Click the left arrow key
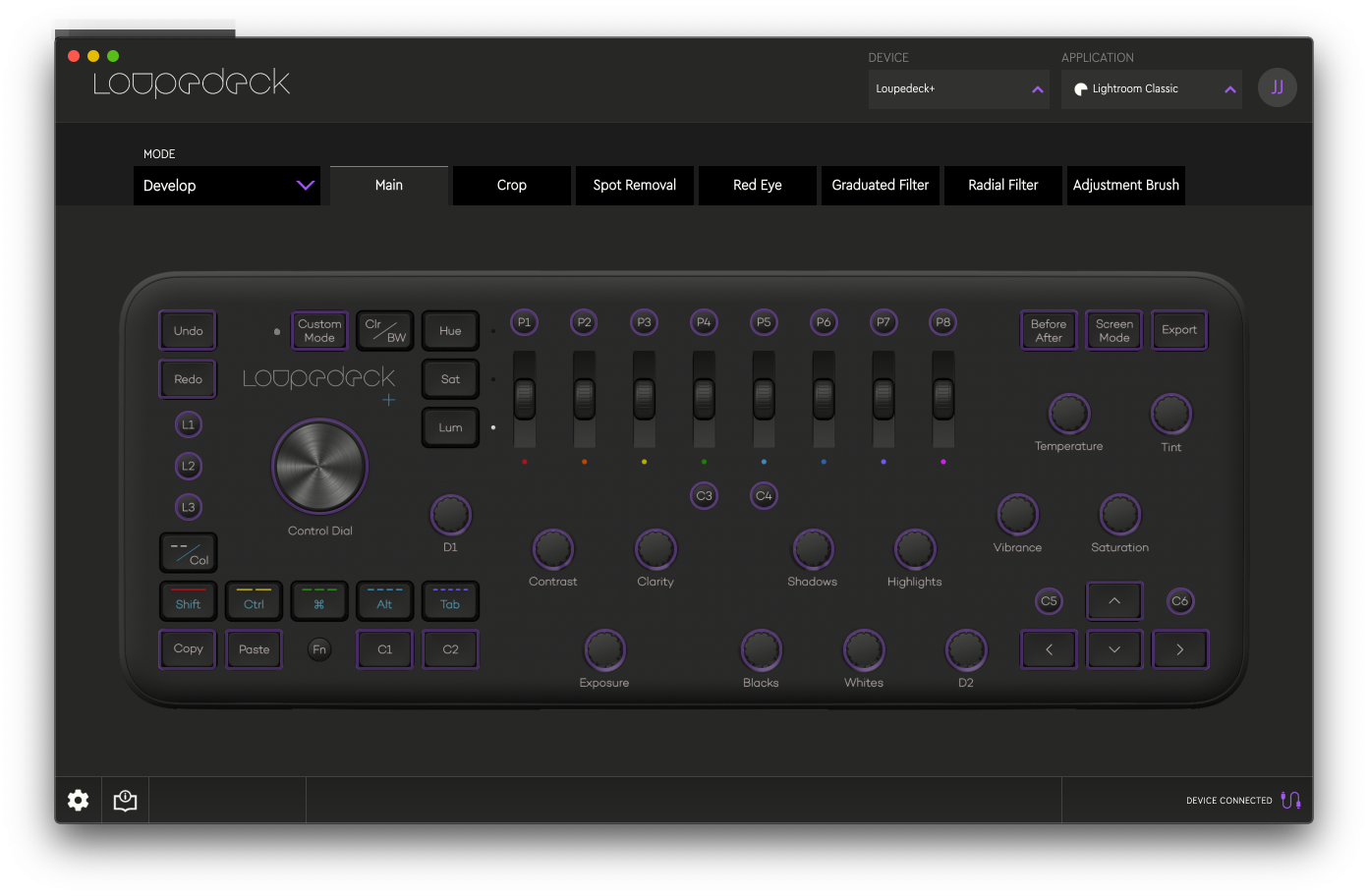The image size is (1368, 896). tap(1050, 649)
